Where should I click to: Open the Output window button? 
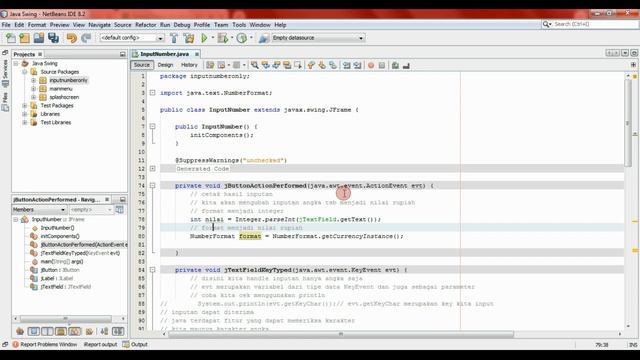pyautogui.click(x=135, y=344)
